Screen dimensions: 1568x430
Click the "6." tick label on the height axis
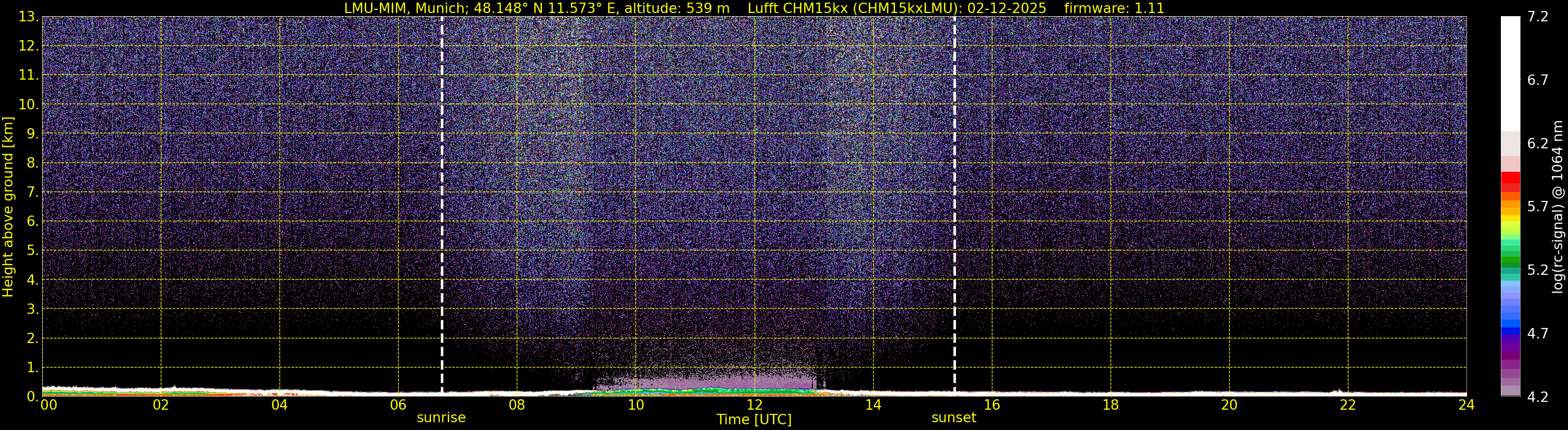(32, 221)
